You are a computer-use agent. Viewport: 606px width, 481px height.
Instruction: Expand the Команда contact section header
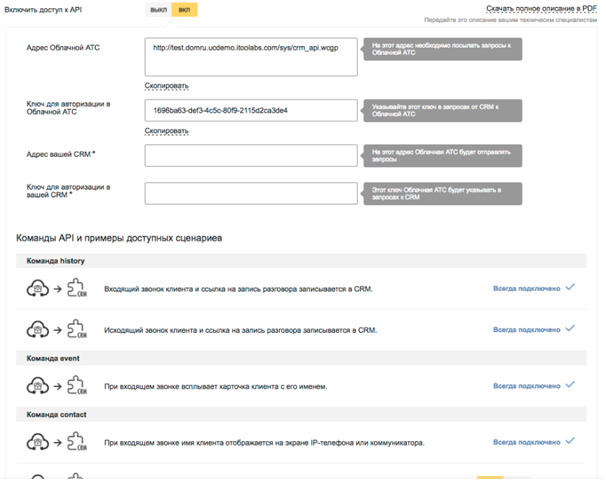57,414
